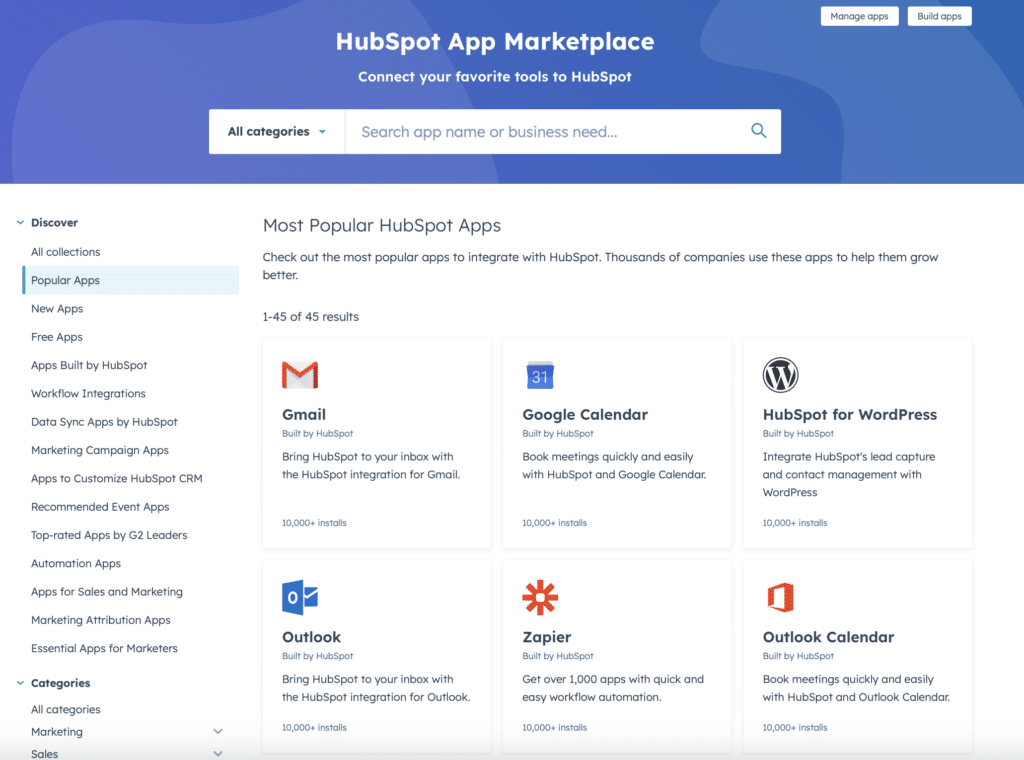Click Zapier's 10,000+ installs text

click(554, 727)
